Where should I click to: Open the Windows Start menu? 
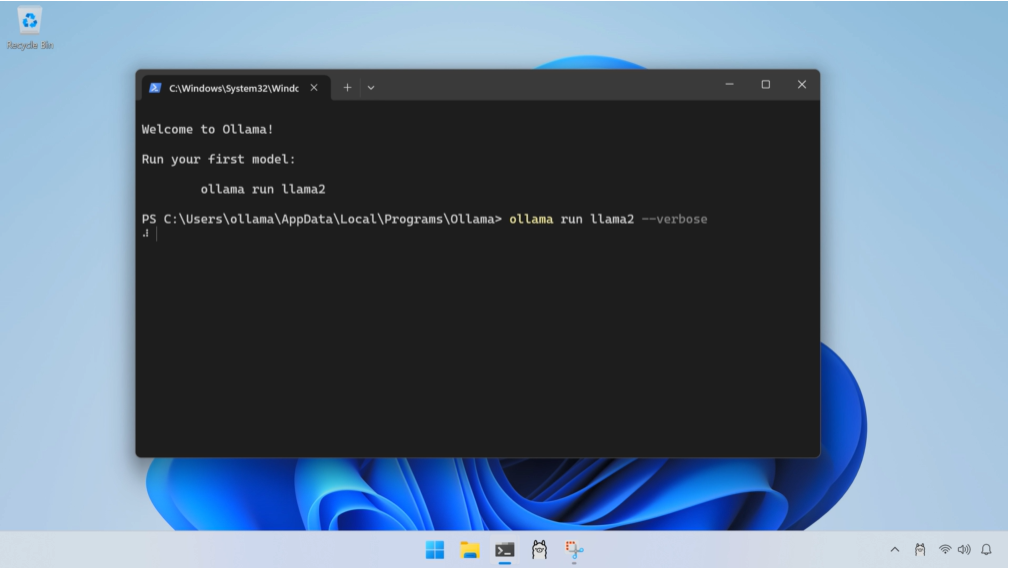pos(435,550)
